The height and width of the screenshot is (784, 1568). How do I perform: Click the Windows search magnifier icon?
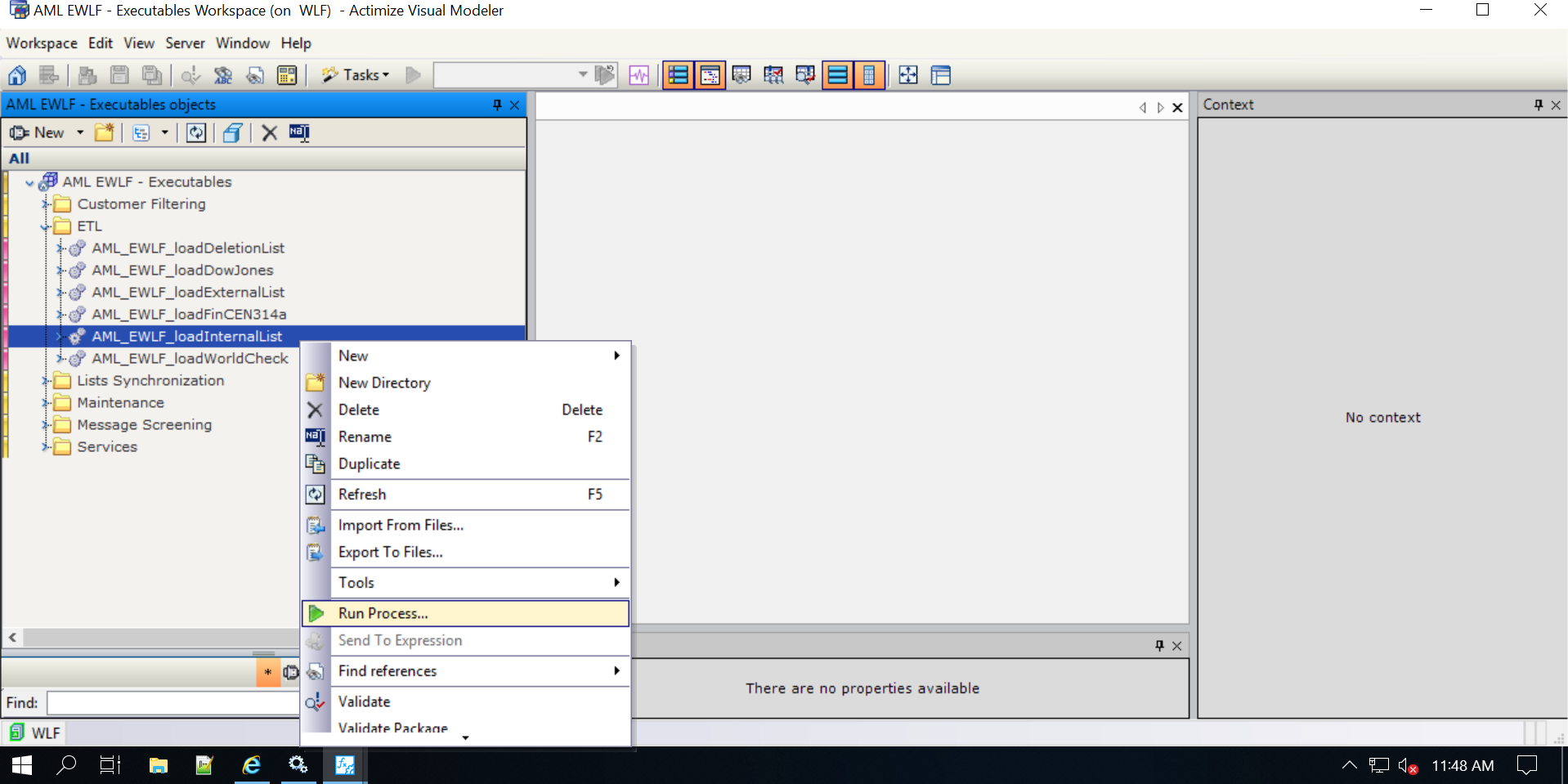click(66, 765)
